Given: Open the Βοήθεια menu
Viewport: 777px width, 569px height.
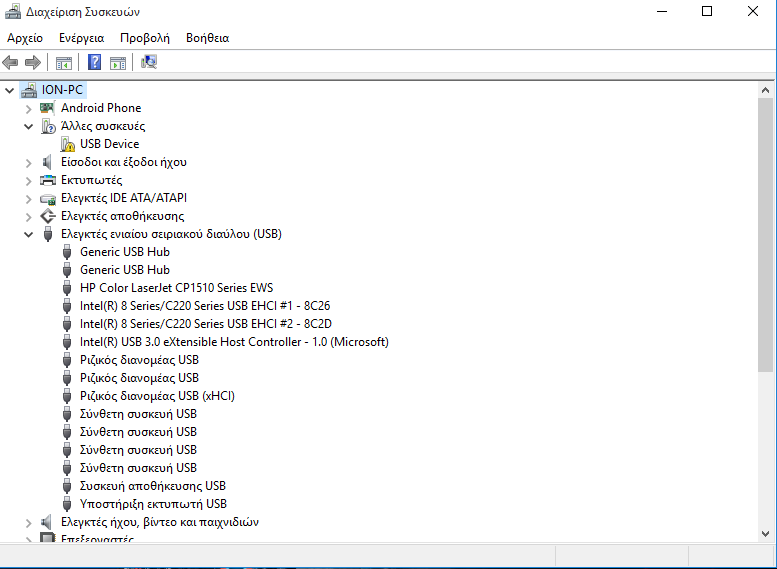Looking at the screenshot, I should click(x=207, y=38).
